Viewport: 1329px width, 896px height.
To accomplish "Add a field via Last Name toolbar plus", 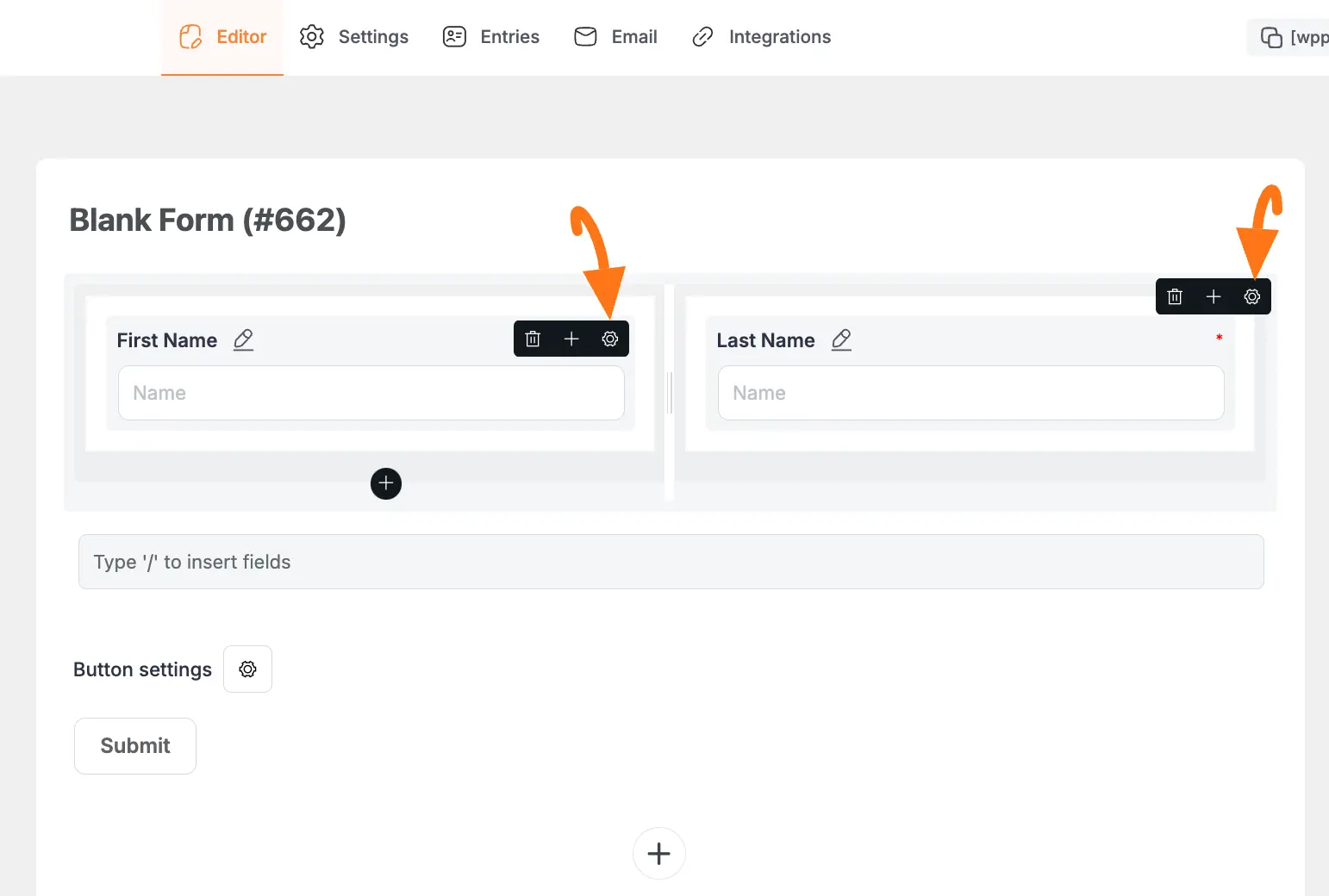I will (x=1214, y=296).
